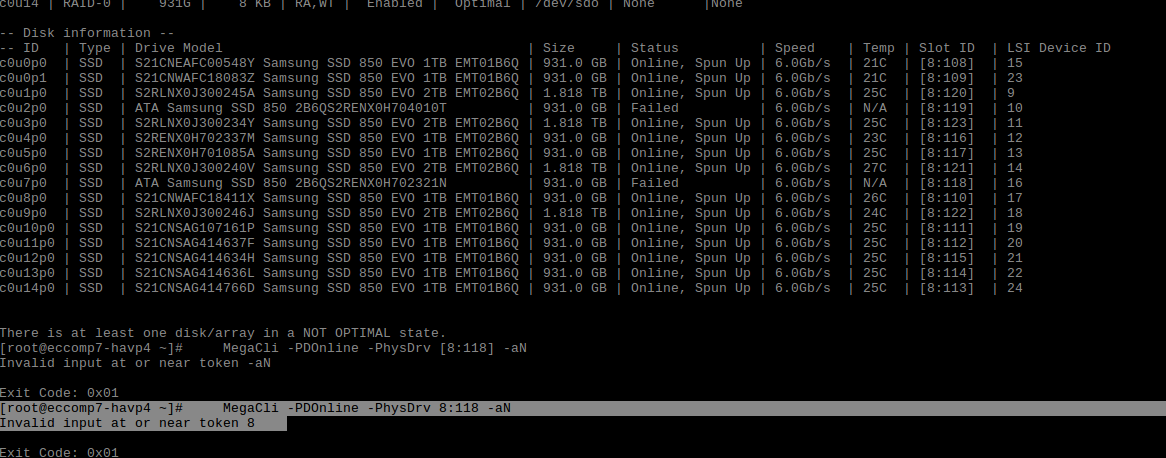Click the 'Invalid input at or near token 8' message
This screenshot has height=458, width=1166.
128,423
